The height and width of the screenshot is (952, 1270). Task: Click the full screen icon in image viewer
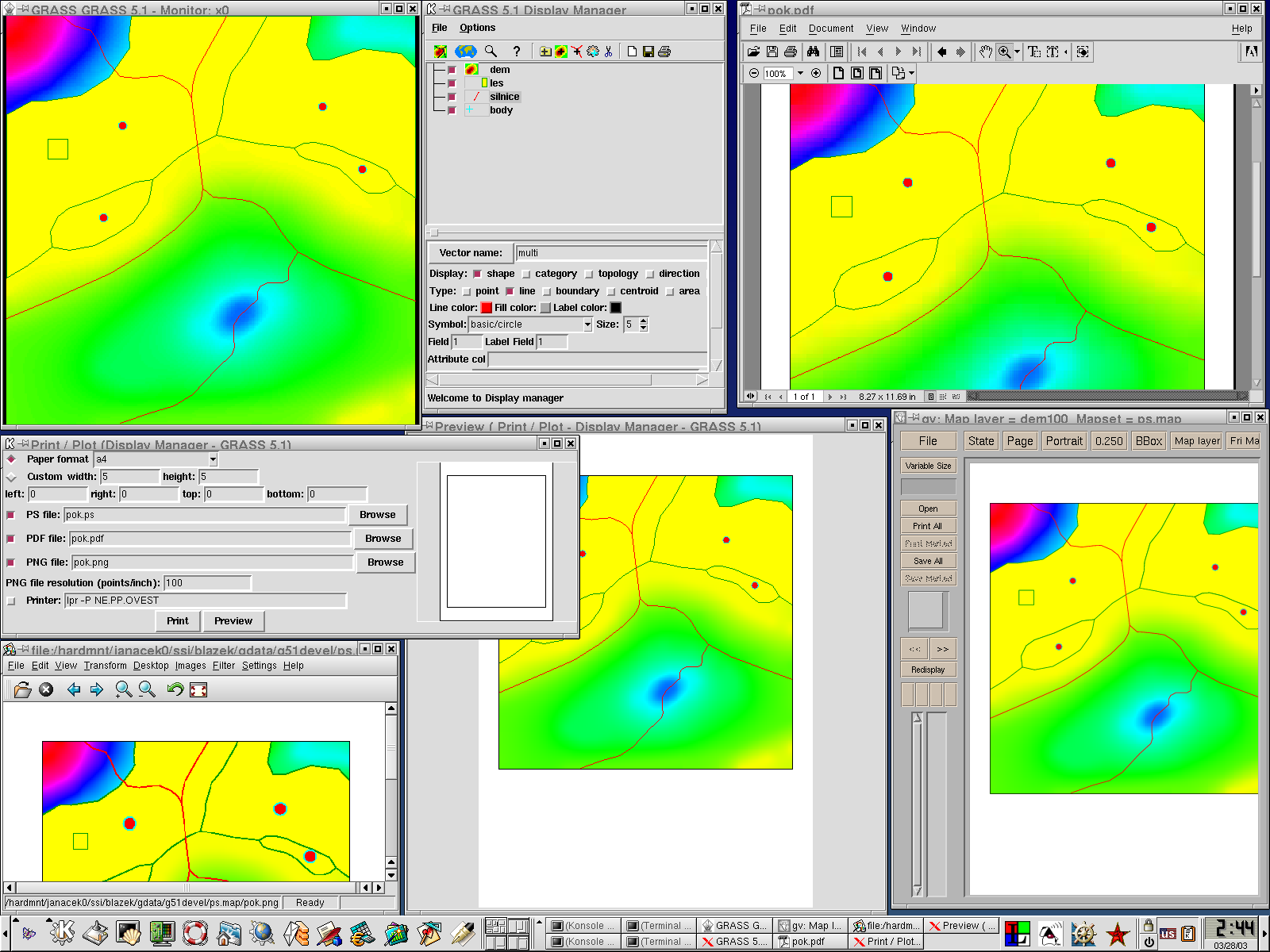pyautogui.click(x=198, y=690)
